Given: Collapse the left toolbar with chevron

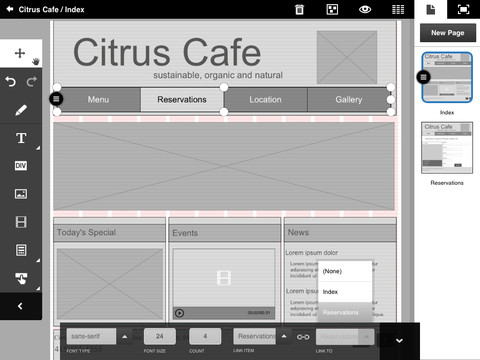Looking at the screenshot, I should [20, 306].
